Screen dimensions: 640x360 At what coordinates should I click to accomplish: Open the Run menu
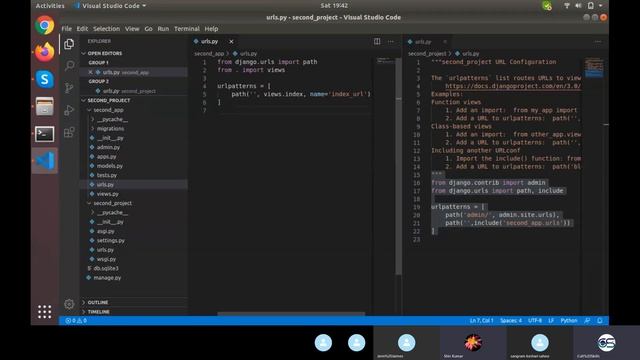click(163, 29)
